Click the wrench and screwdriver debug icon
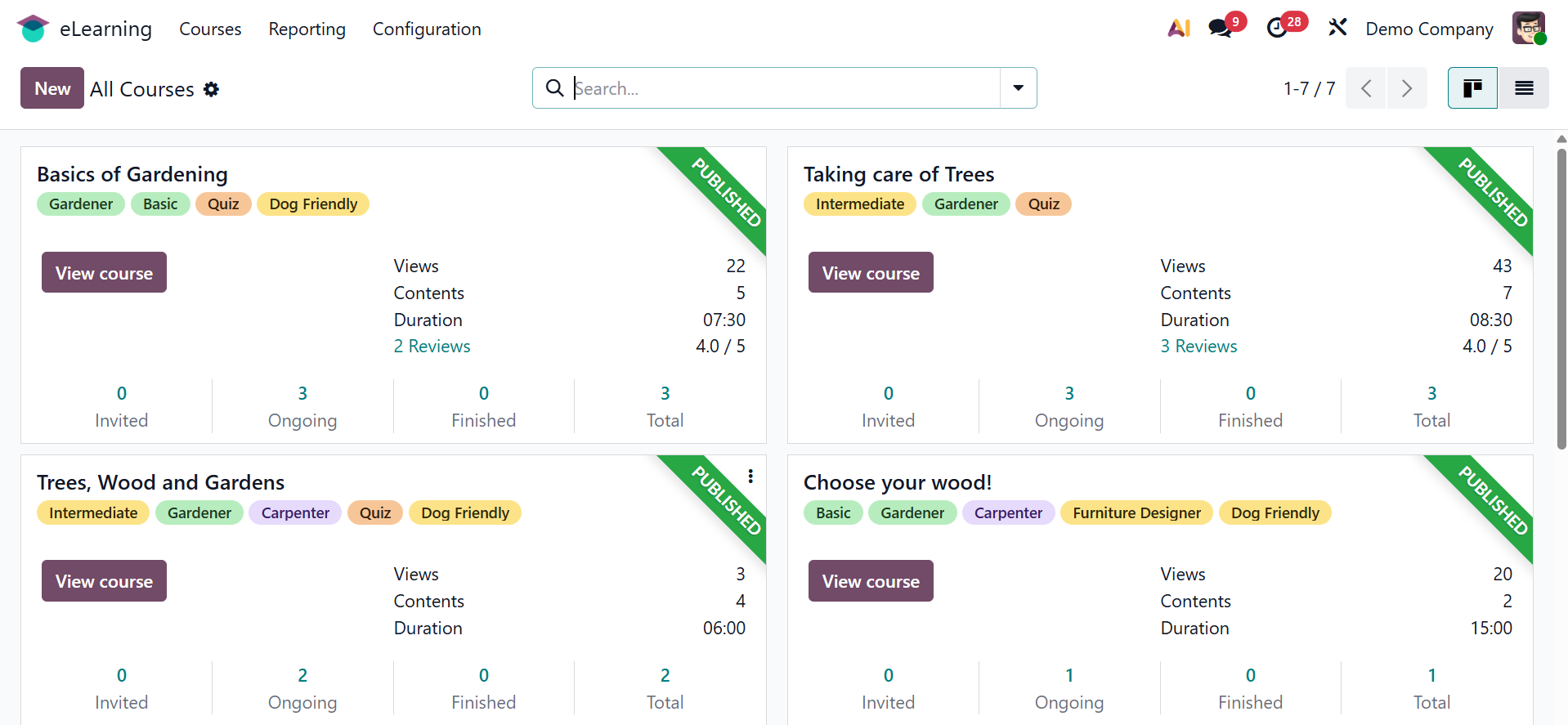Image resolution: width=1568 pixels, height=725 pixels. (1337, 29)
